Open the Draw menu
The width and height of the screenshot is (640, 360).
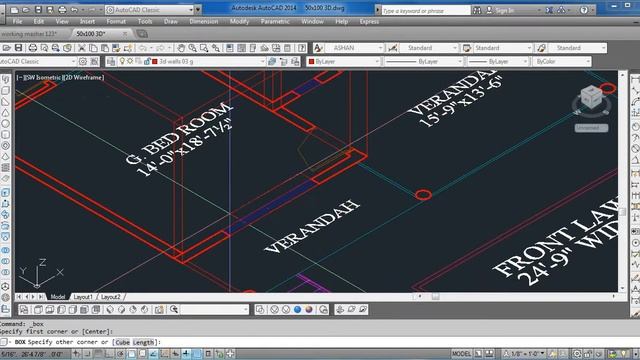(171, 22)
